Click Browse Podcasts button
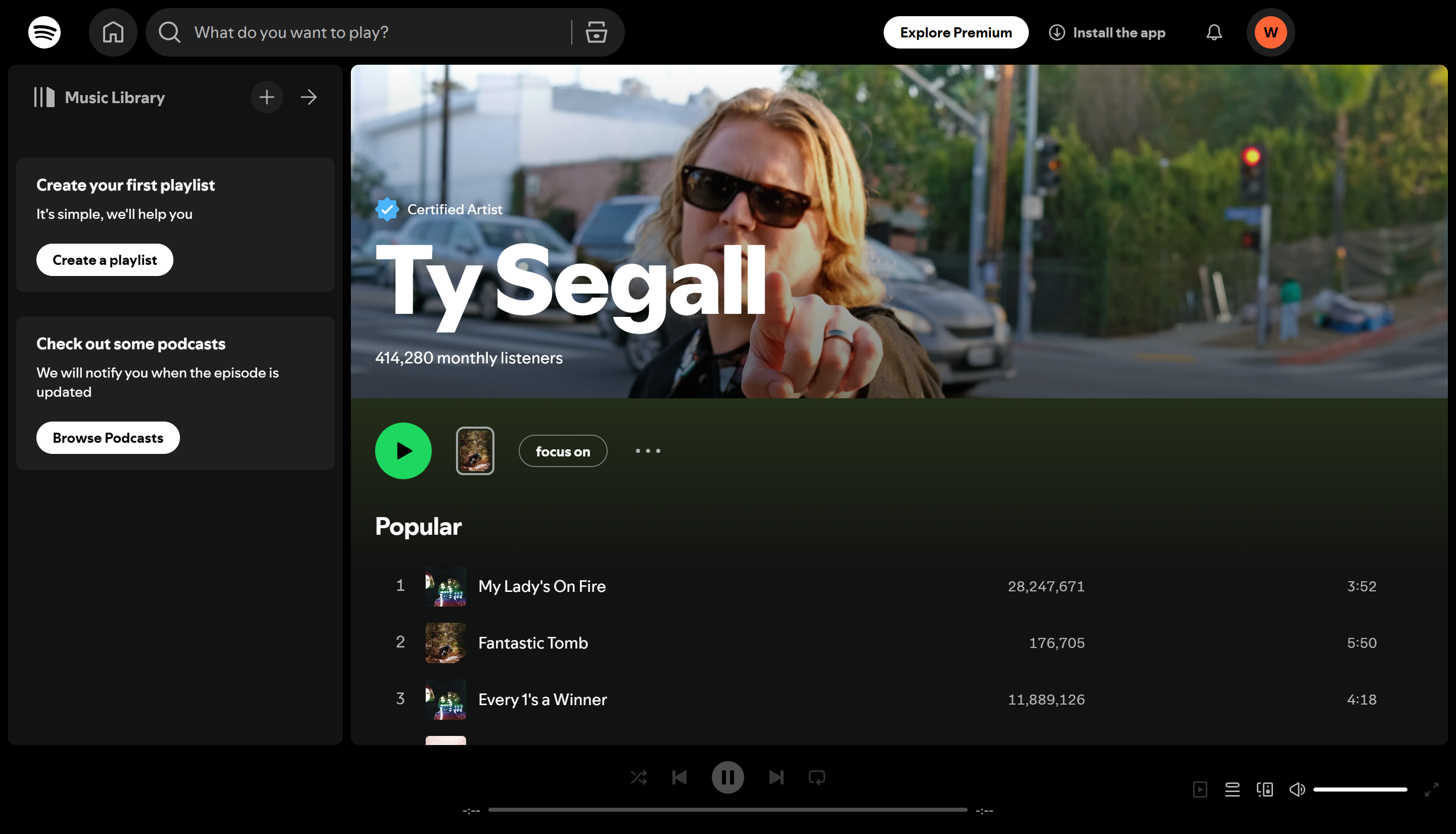 coord(108,438)
